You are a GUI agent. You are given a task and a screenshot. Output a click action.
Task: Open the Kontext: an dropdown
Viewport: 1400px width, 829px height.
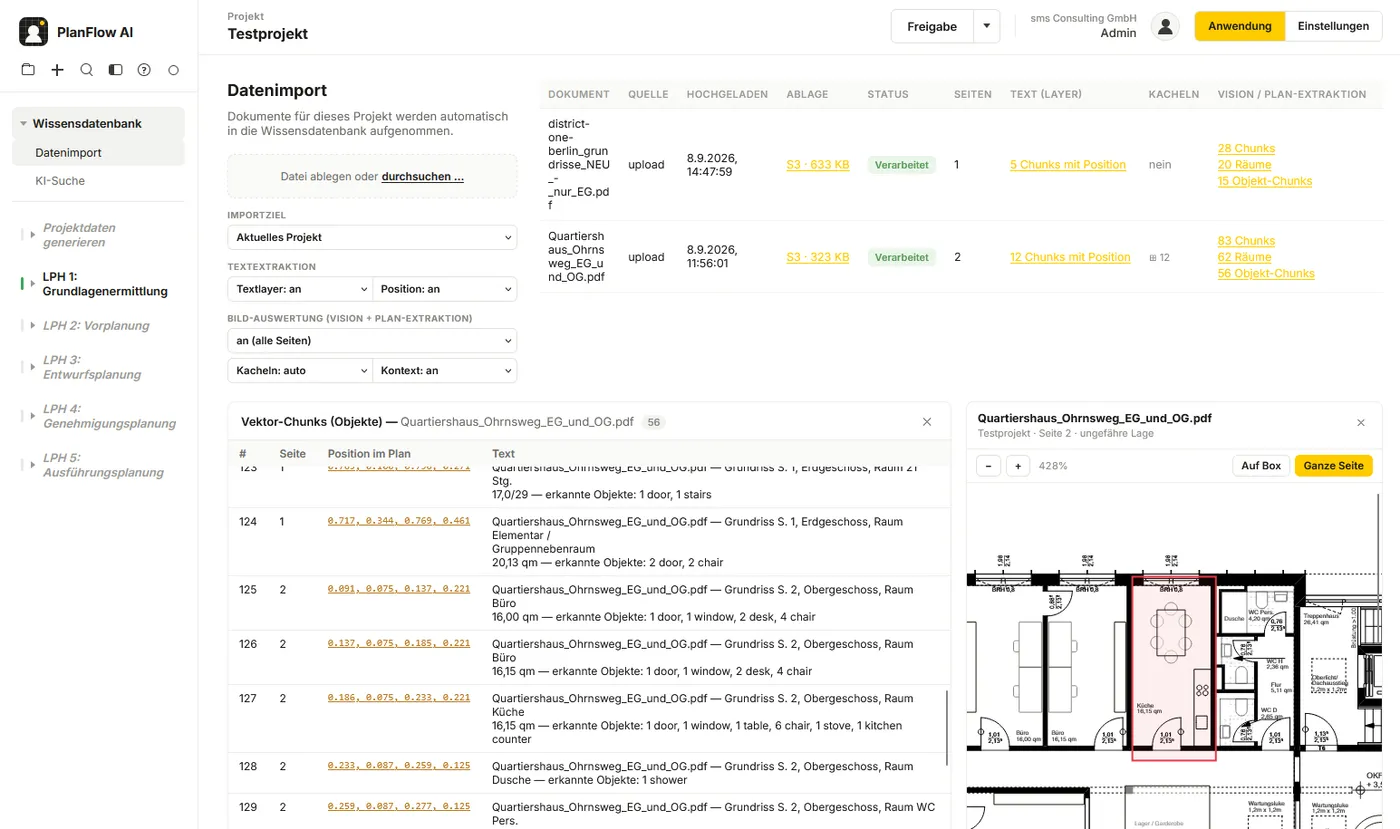tap(445, 370)
